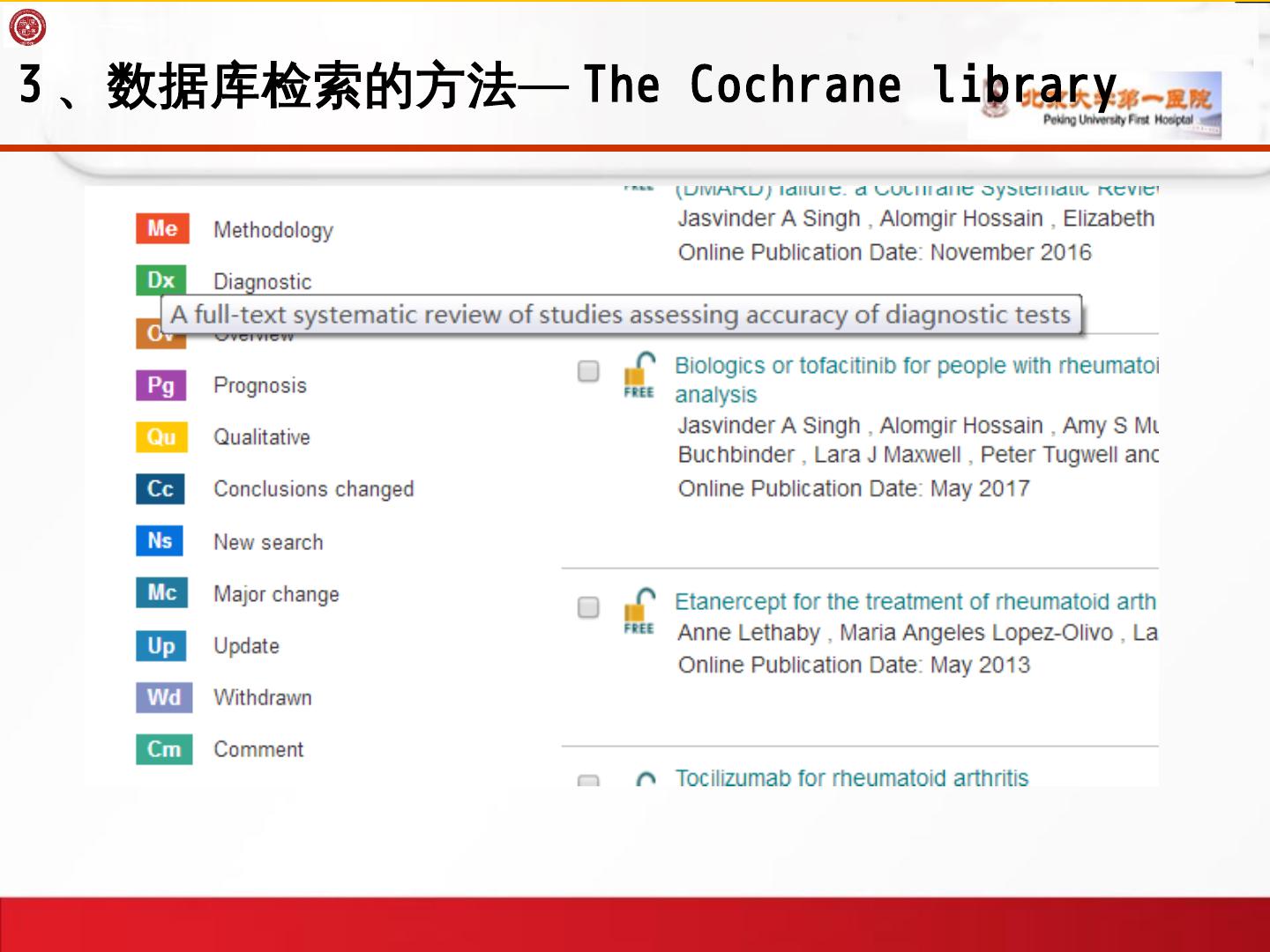Tick the checkbox for Etanercept review
This screenshot has width=1270, height=952.
point(588,607)
